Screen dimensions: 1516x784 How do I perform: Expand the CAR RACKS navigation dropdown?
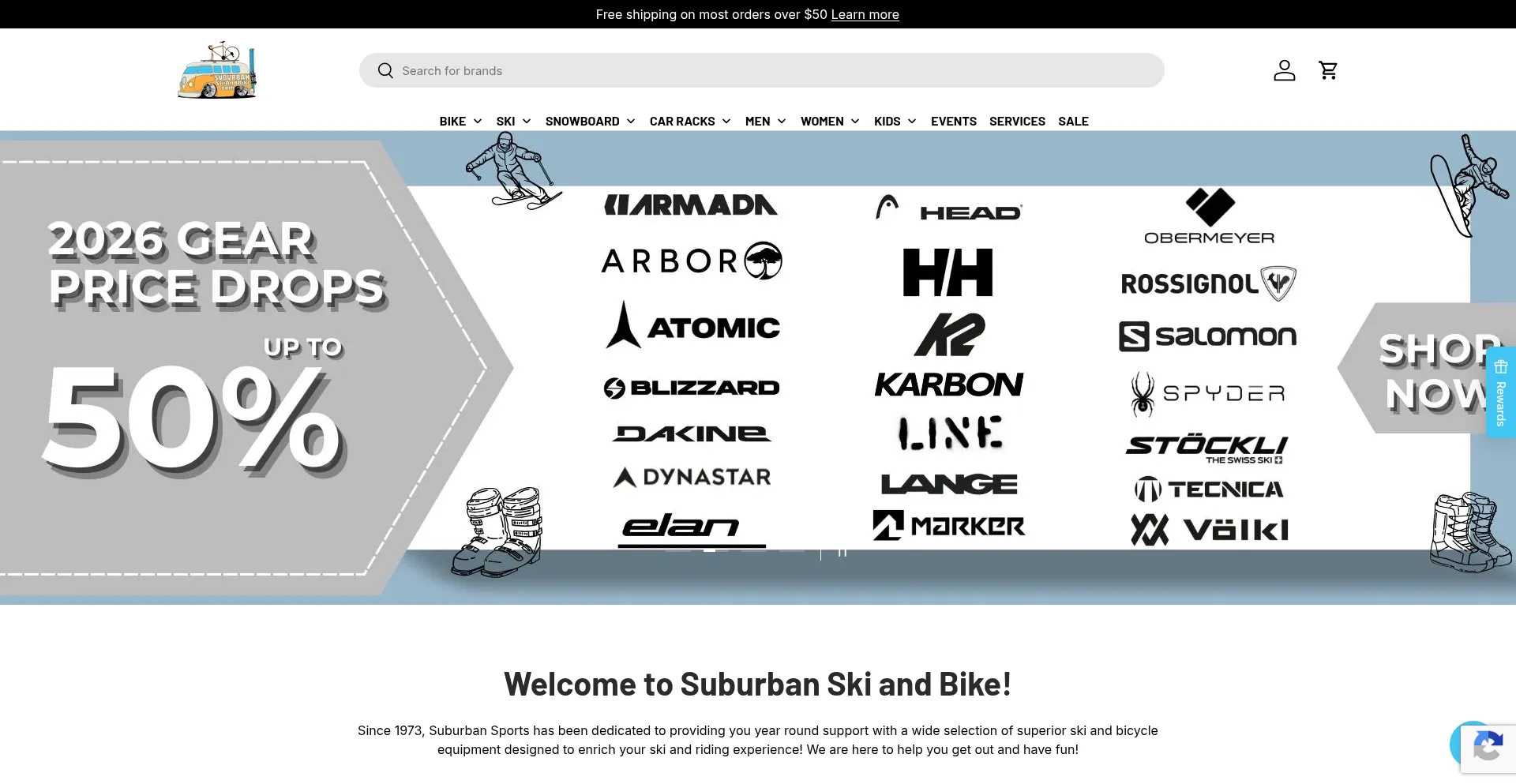690,121
